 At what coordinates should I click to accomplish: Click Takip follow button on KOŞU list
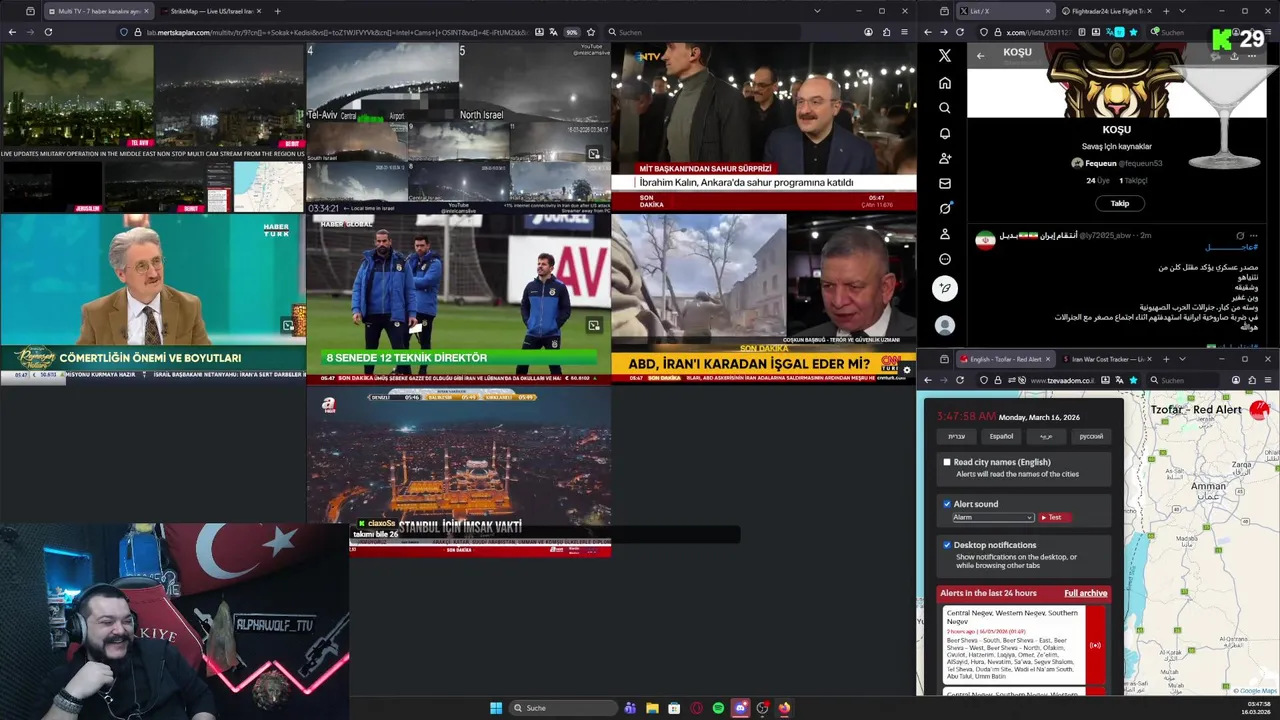(x=1119, y=203)
